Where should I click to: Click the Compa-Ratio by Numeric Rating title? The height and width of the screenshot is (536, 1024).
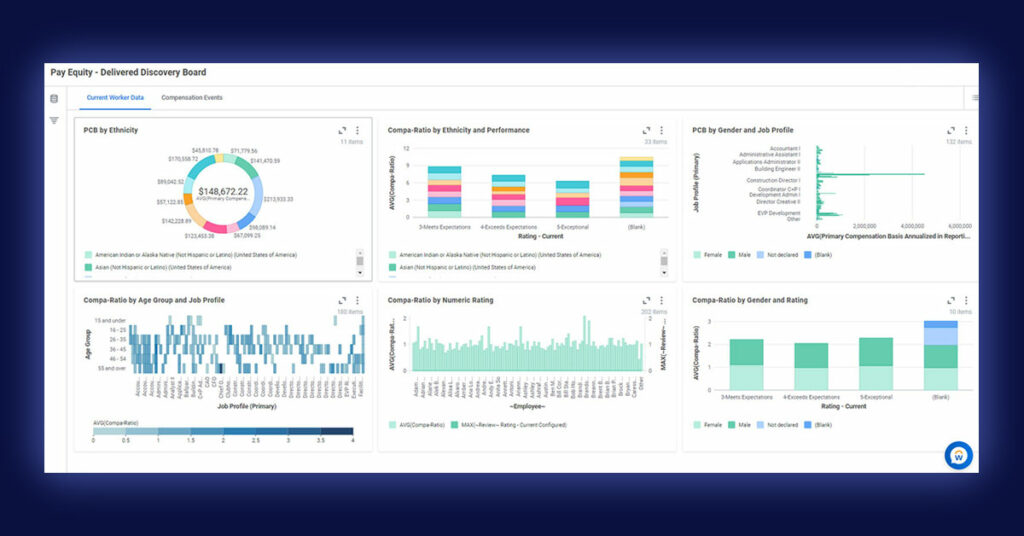(440, 300)
